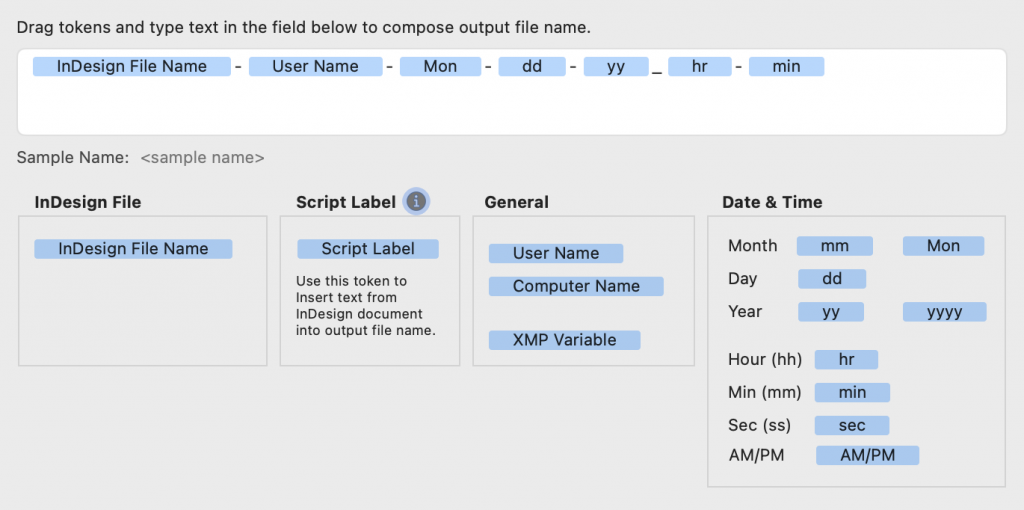Click the Script Label heading text
1024x510 pixels.
[x=346, y=202]
